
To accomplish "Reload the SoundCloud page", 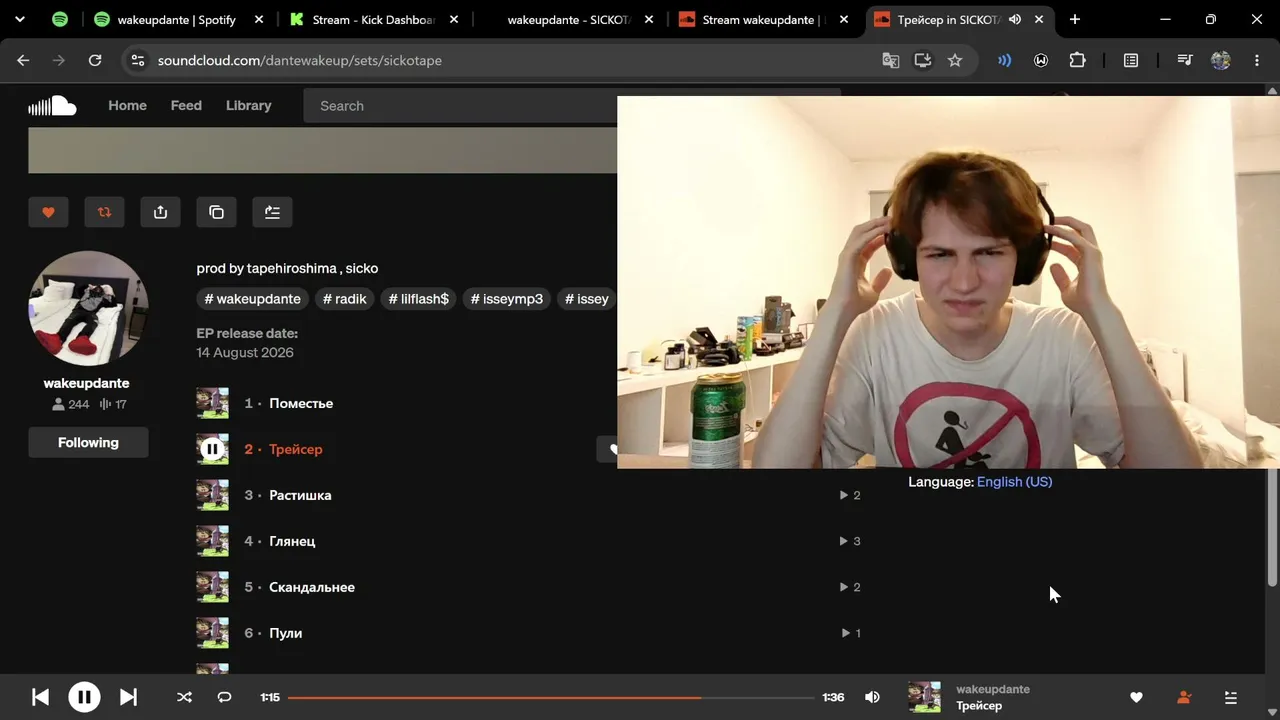I will tap(95, 60).
